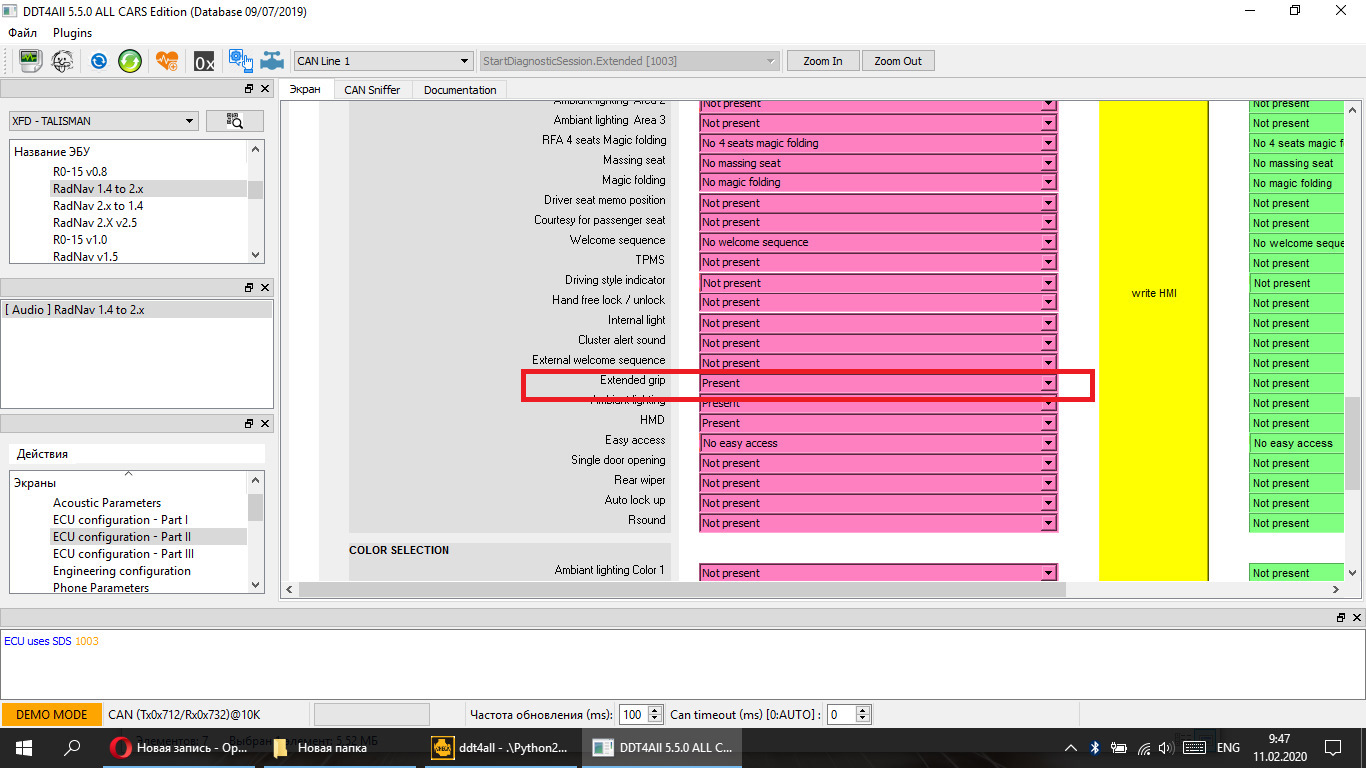Open the CAN Line 1 dropdown

point(383,61)
